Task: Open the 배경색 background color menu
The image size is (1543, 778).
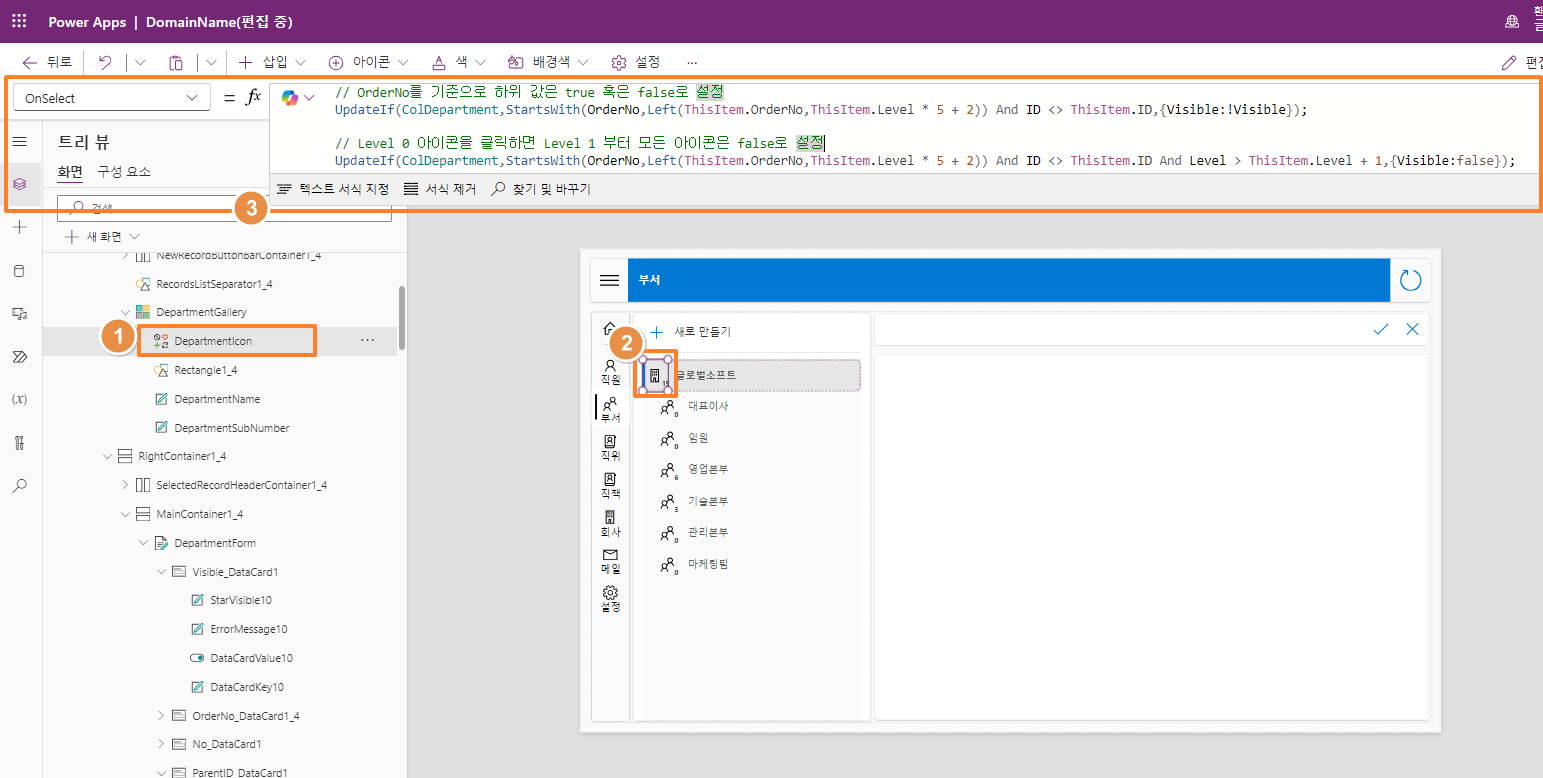Action: coord(548,62)
